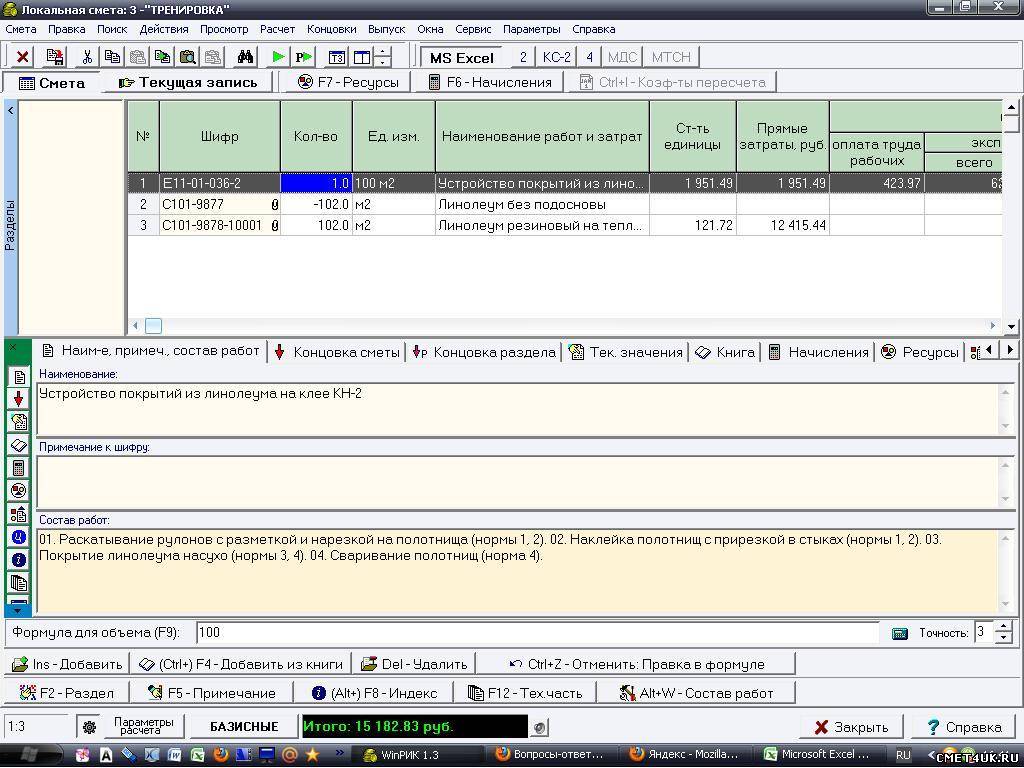This screenshot has height=768, width=1024.
Task: Click the sidebar shapes and document icon
Action: coord(19,514)
